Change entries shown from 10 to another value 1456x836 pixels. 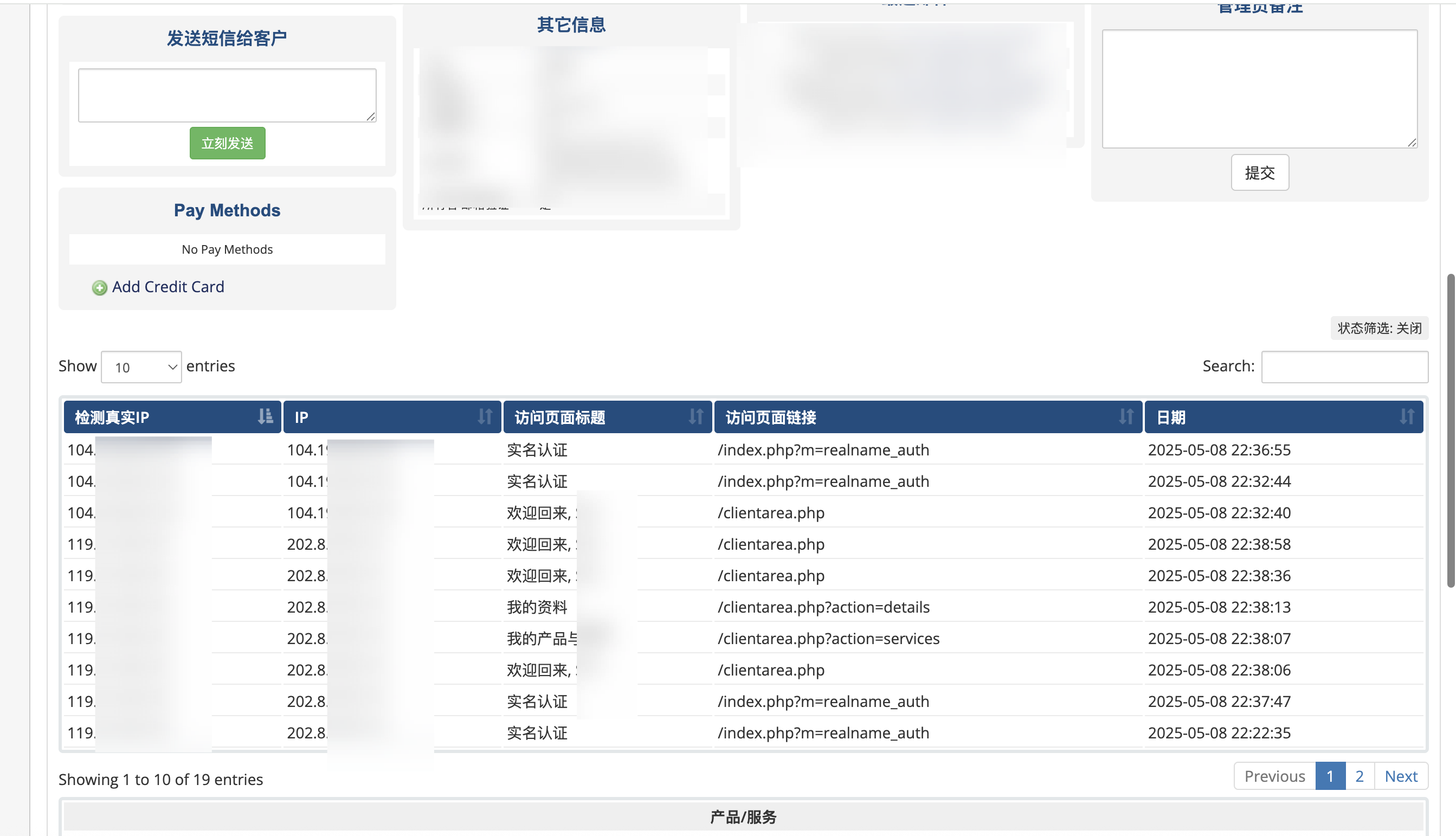[141, 366]
